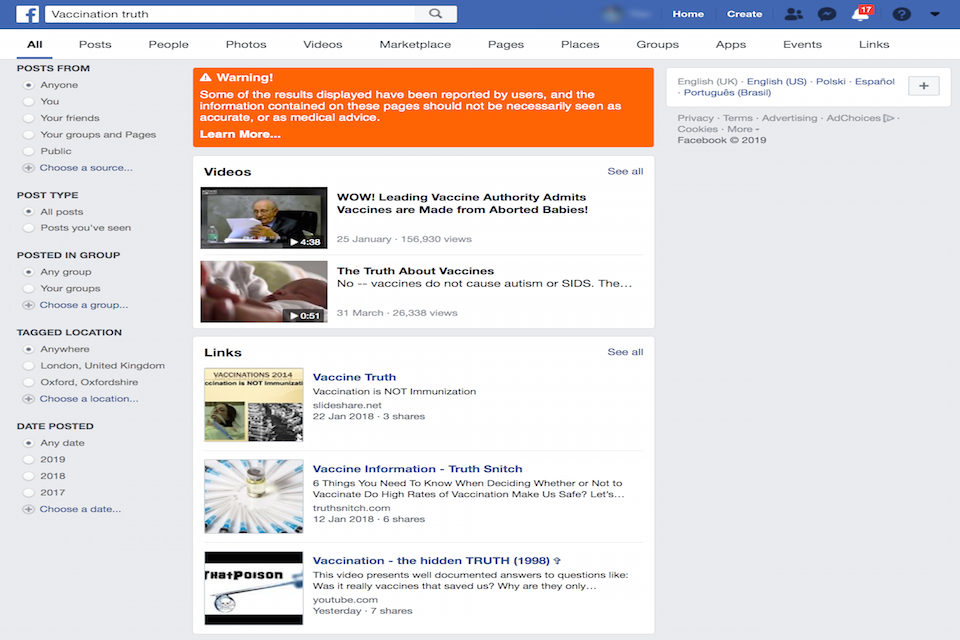960x640 pixels.
Task: Click the Facebook logo icon
Action: [x=28, y=14]
